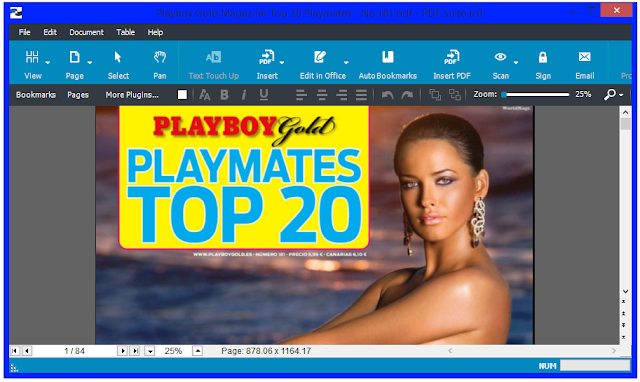Click the page number field 1 / 84
The image size is (640, 382).
74,351
